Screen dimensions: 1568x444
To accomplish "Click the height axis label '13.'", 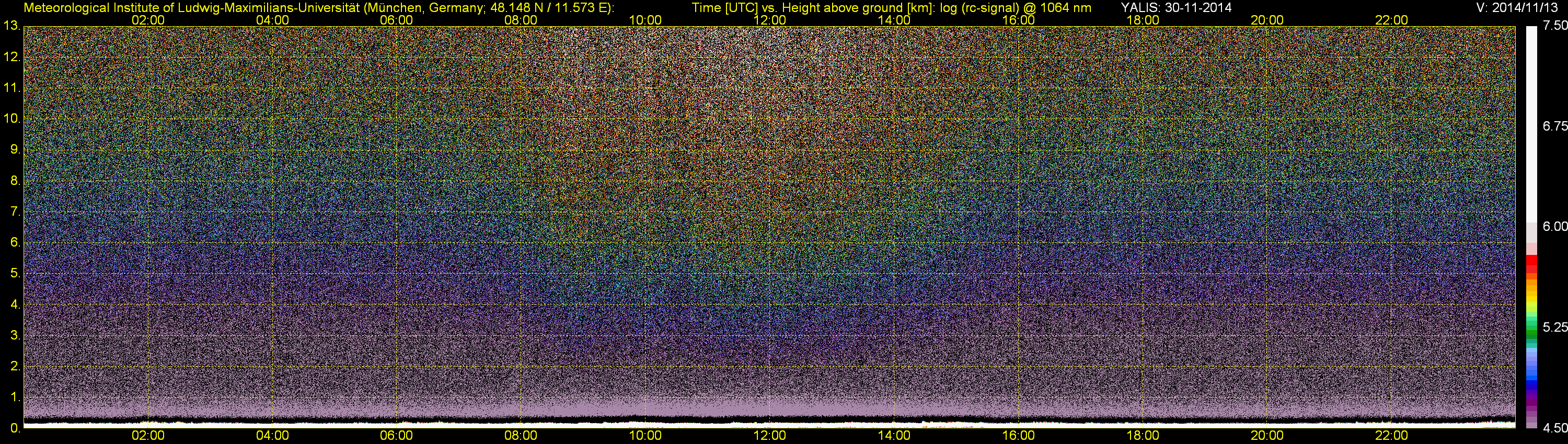I will coord(12,26).
